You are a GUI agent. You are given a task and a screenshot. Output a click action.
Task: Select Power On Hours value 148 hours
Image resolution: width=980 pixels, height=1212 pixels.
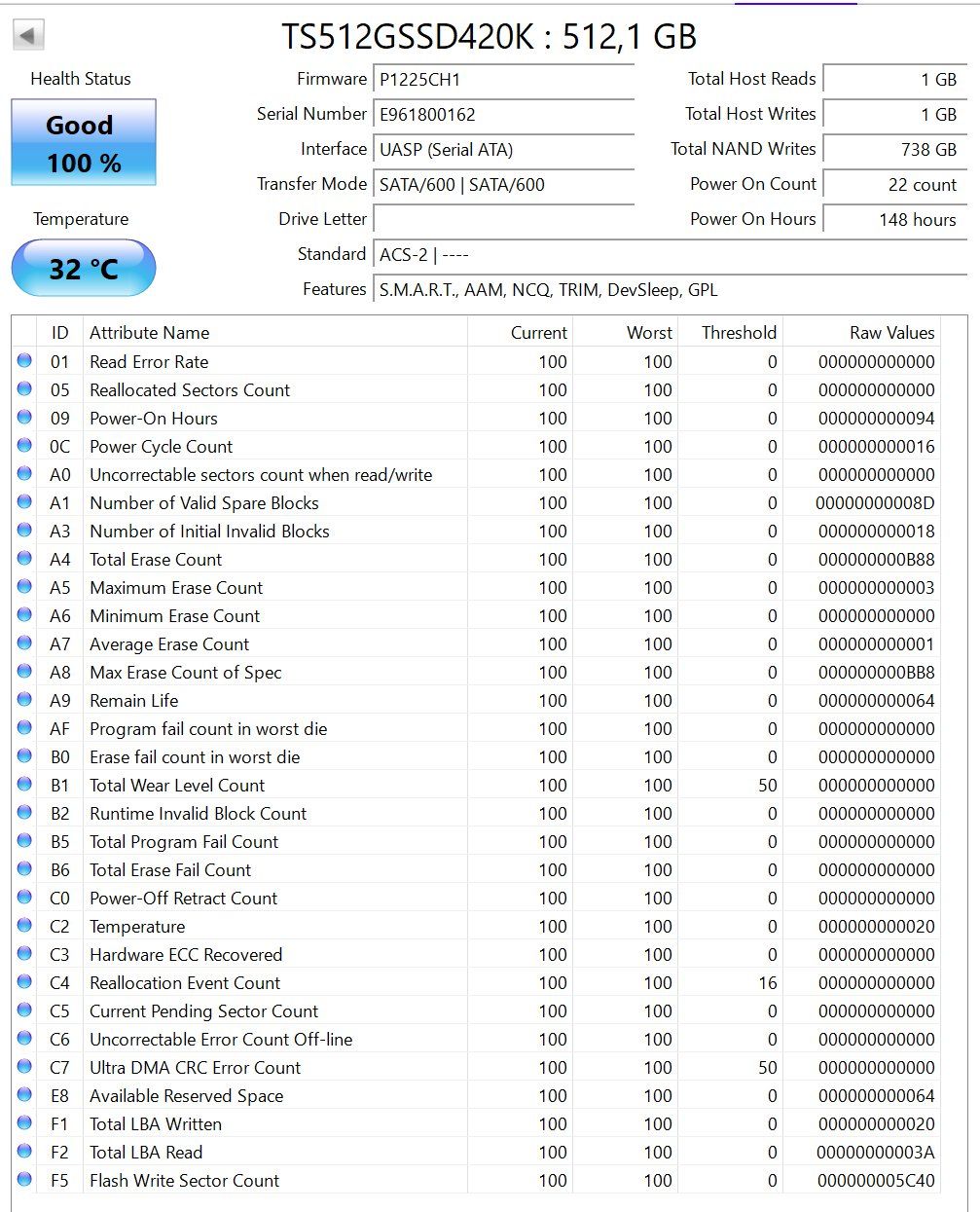click(x=894, y=219)
